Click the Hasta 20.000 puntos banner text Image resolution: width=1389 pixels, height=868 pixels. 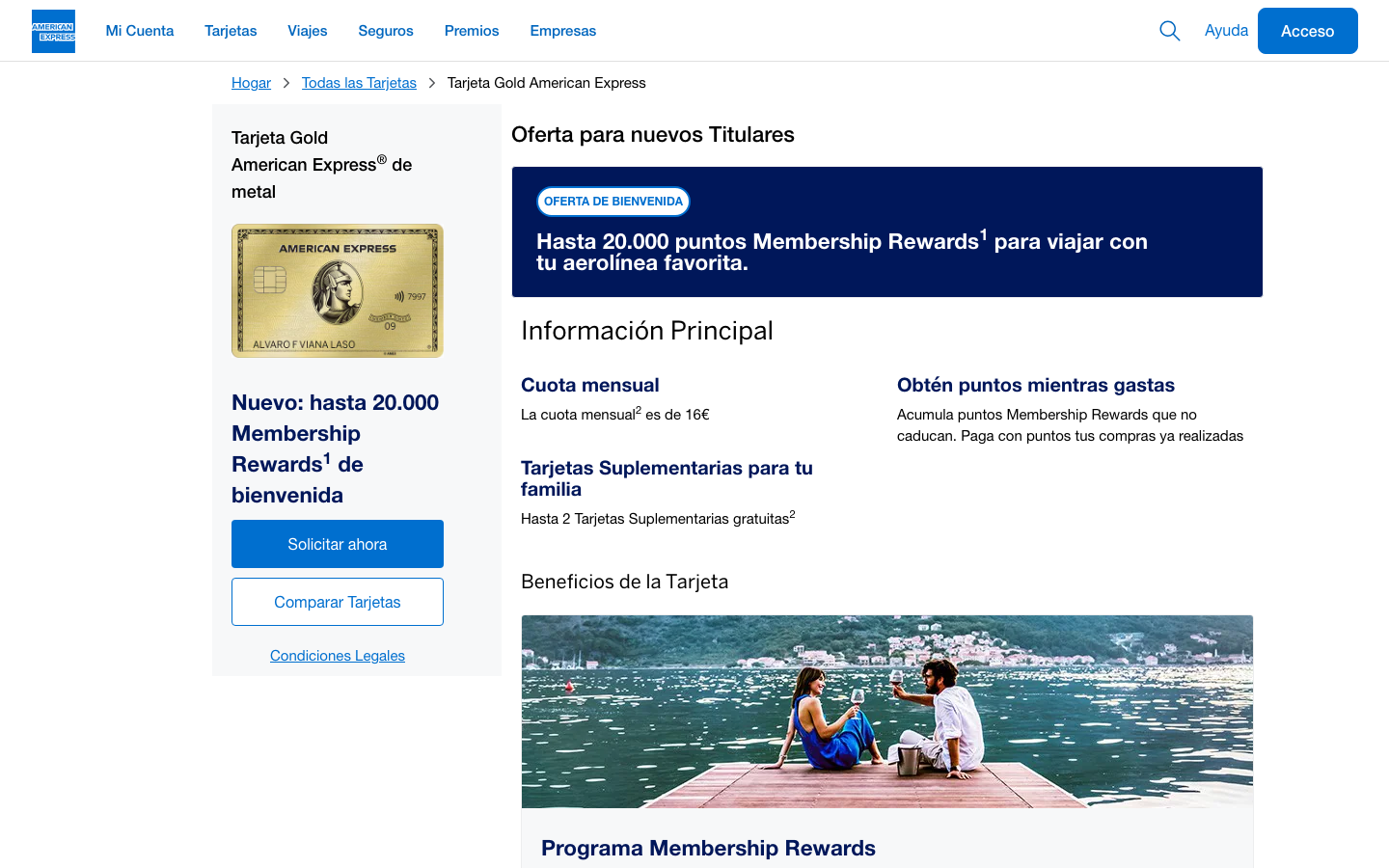pyautogui.click(x=842, y=252)
